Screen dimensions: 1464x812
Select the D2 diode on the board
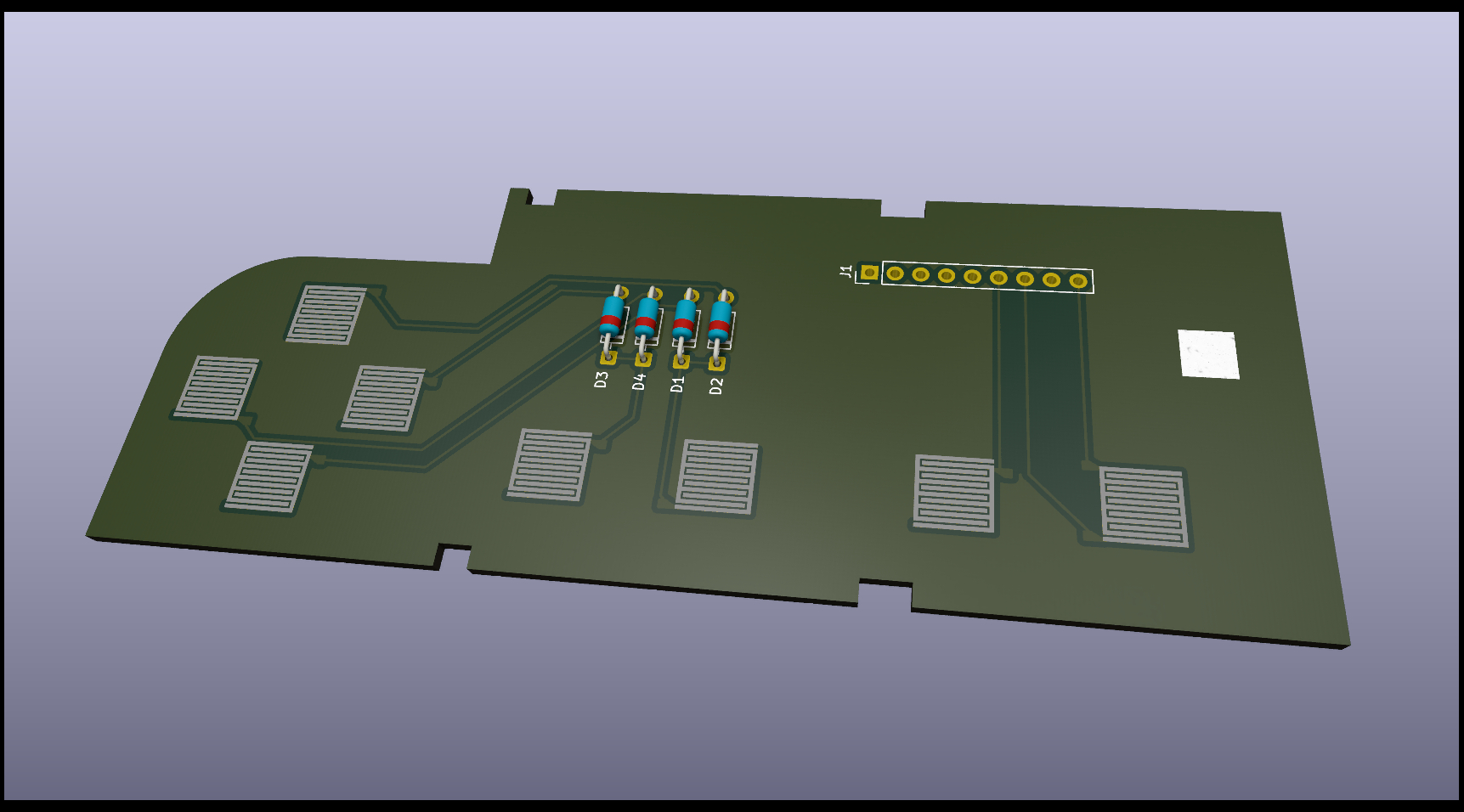(x=720, y=319)
